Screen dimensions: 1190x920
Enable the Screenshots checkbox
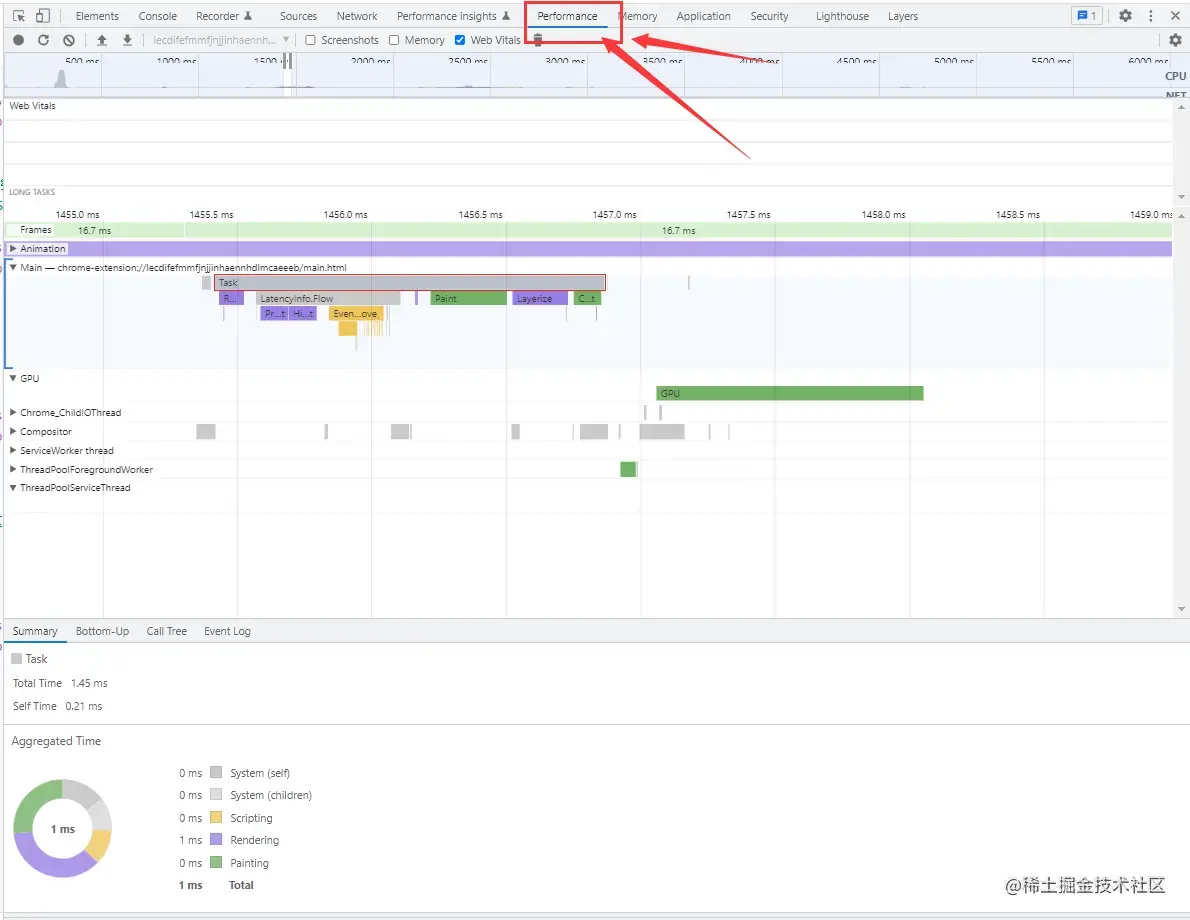310,40
